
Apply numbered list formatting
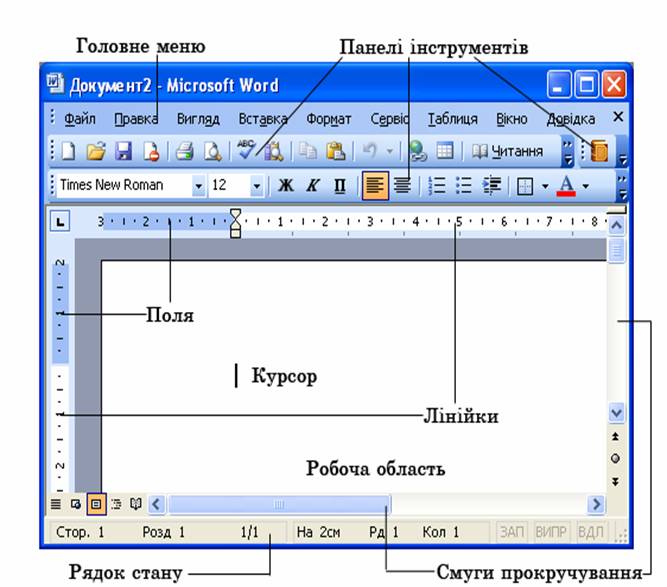point(436,185)
